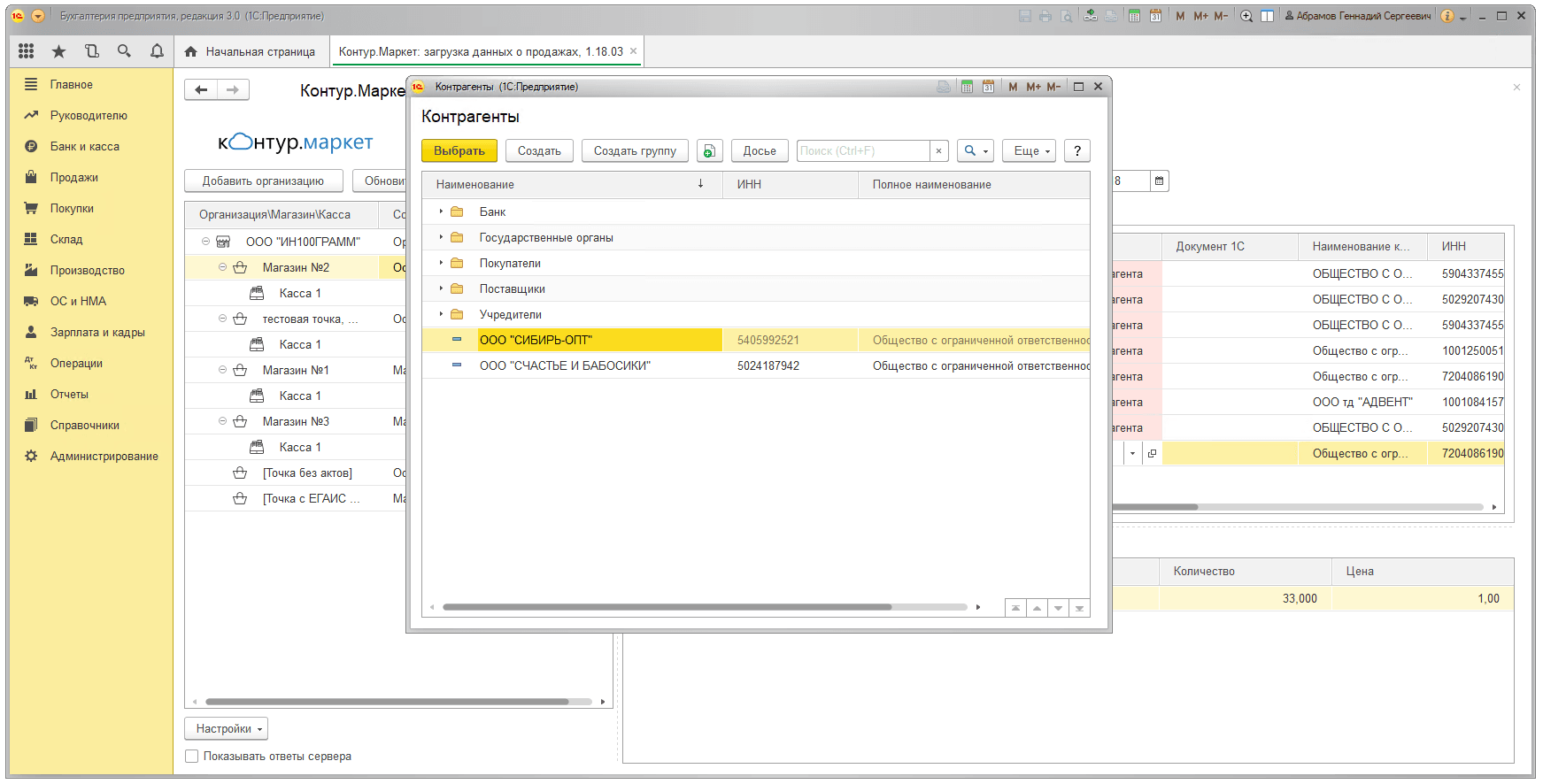Click ИНН column header in Контрагенты
Viewport: 1543px width, 784px height.
click(791, 185)
